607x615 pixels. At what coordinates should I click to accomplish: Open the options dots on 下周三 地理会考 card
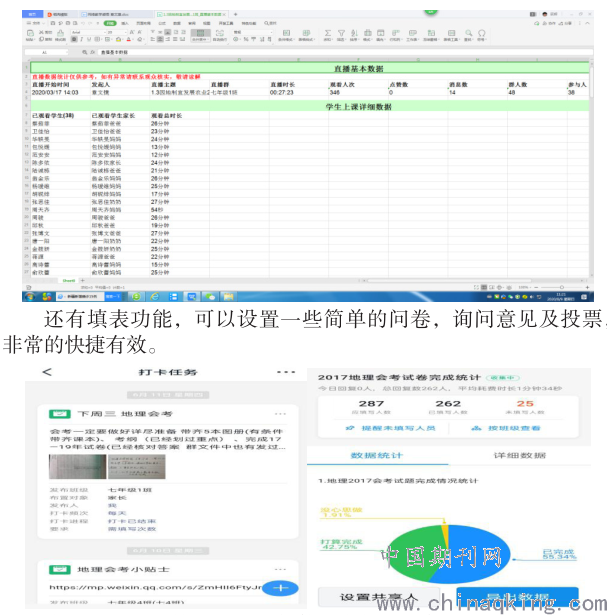pyautogui.click(x=280, y=414)
